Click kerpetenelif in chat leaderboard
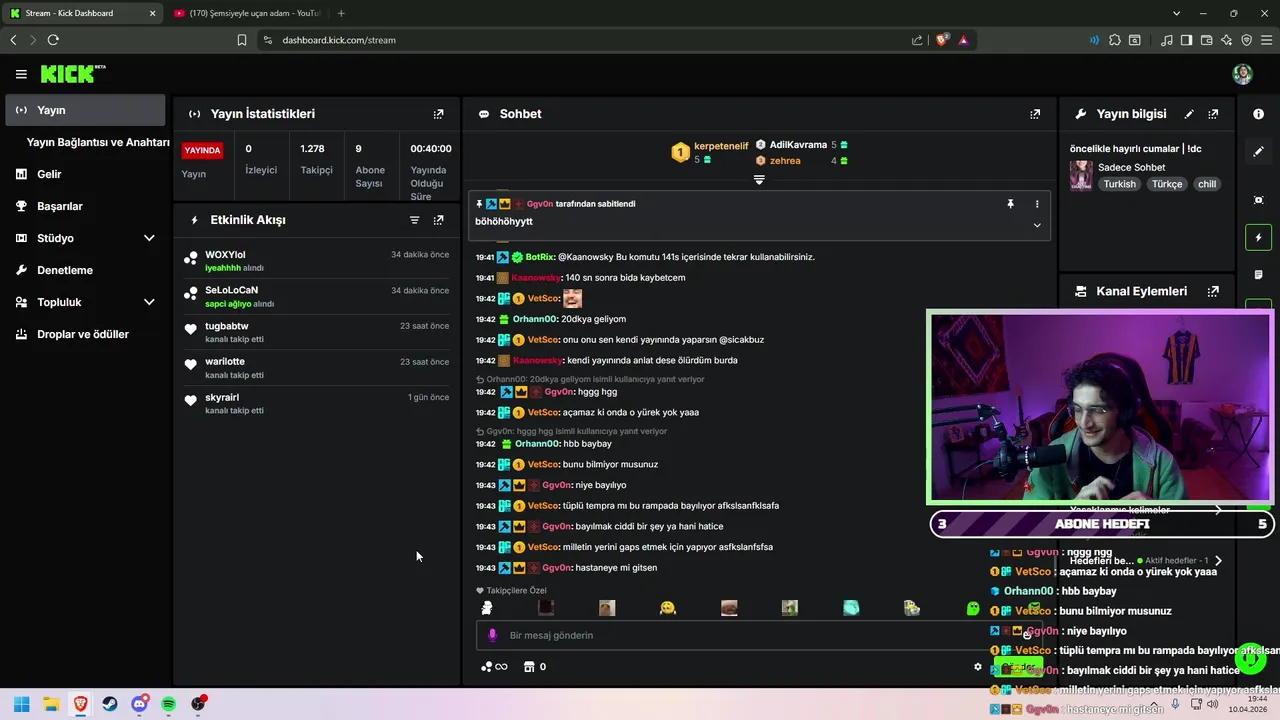This screenshot has height=720, width=1280. (x=721, y=146)
